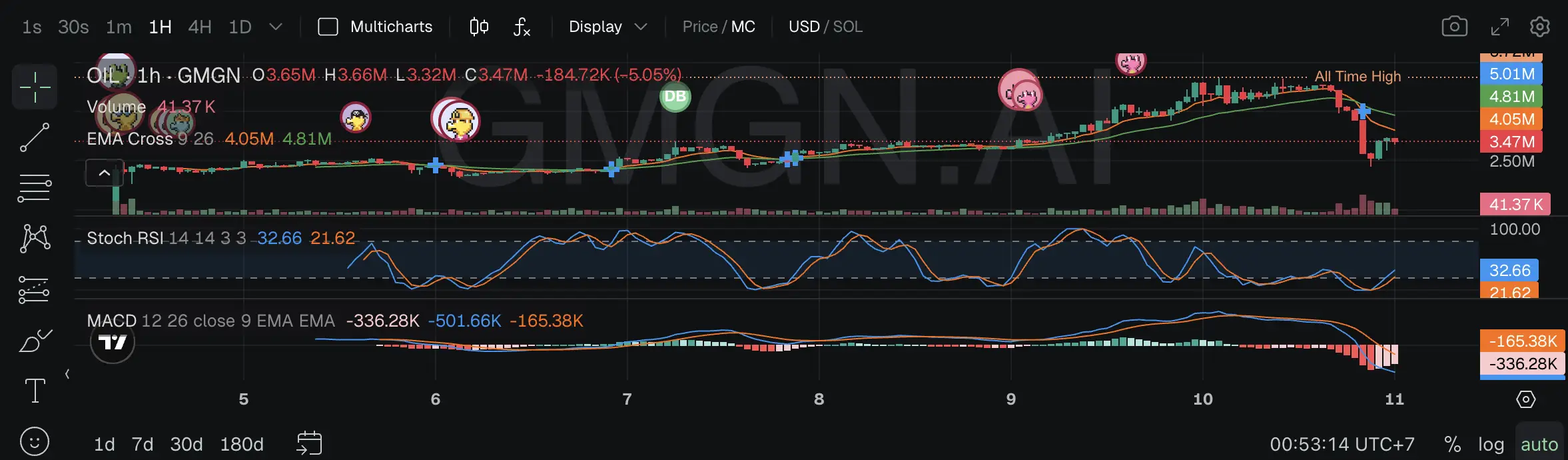Select the 1D timeframe
The image size is (1568, 460).
240,27
